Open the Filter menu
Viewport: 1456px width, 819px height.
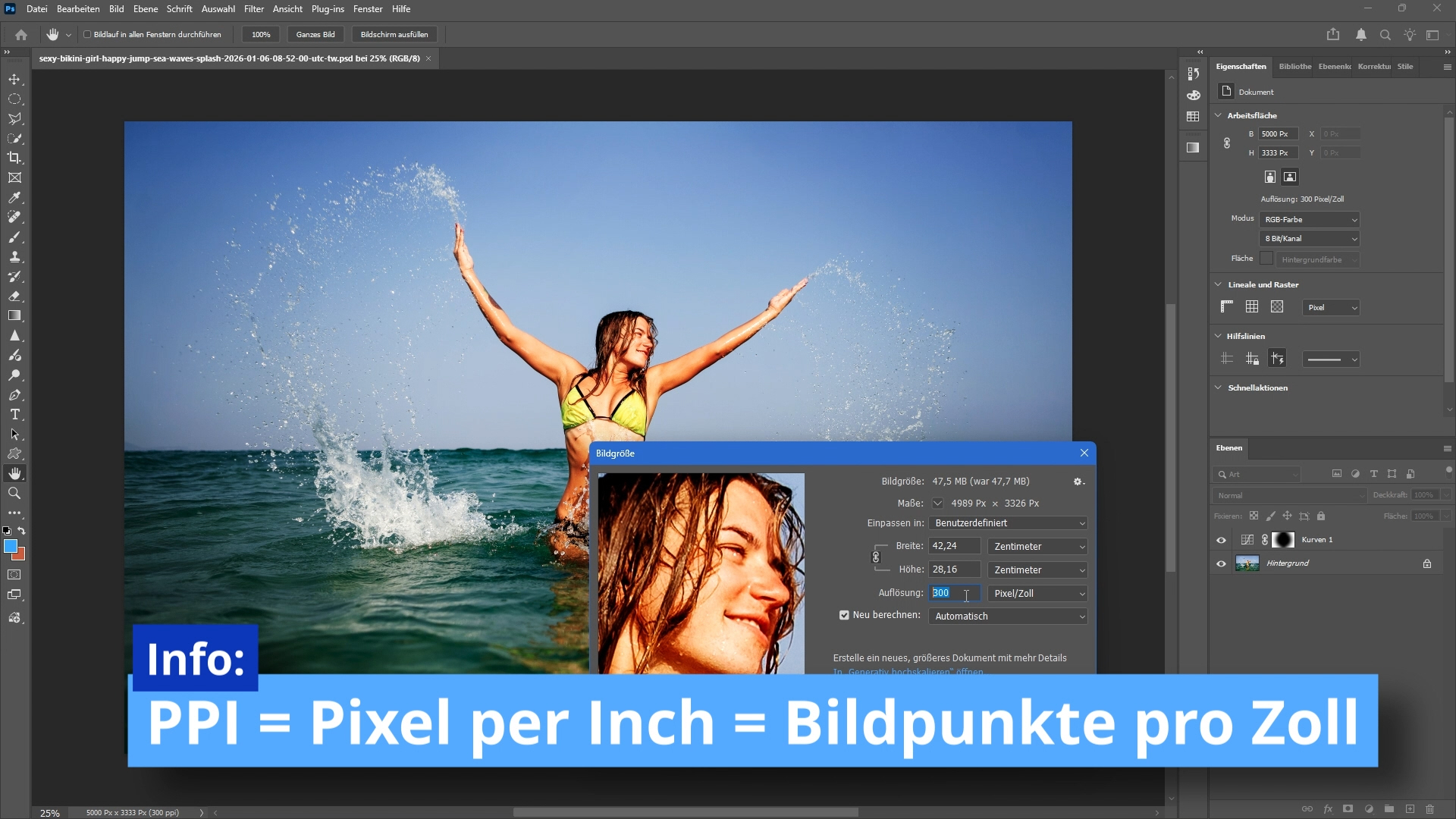(x=253, y=9)
